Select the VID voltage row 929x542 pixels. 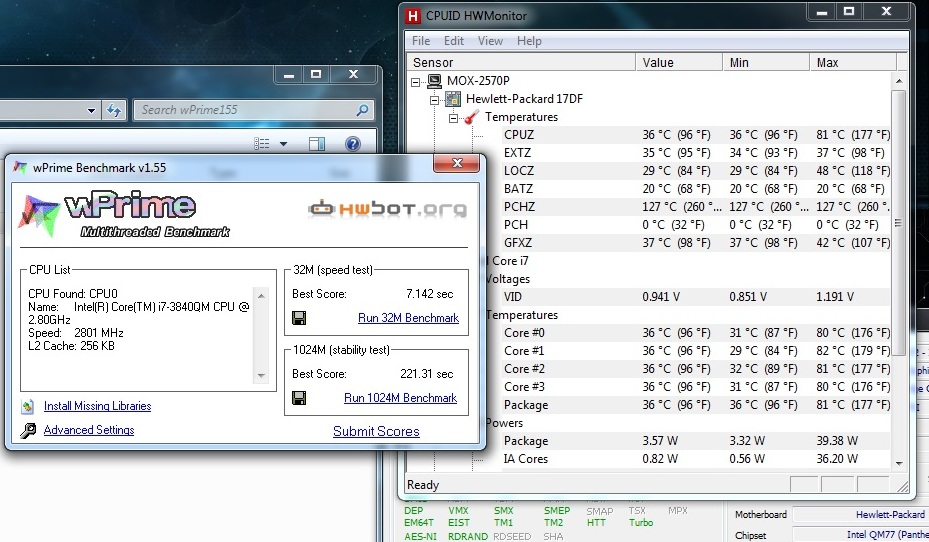(x=696, y=297)
